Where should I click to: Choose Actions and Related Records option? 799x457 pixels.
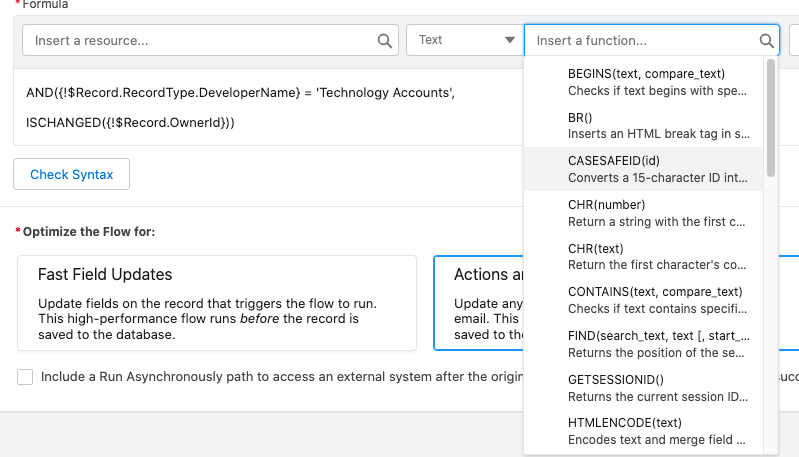tap(480, 302)
